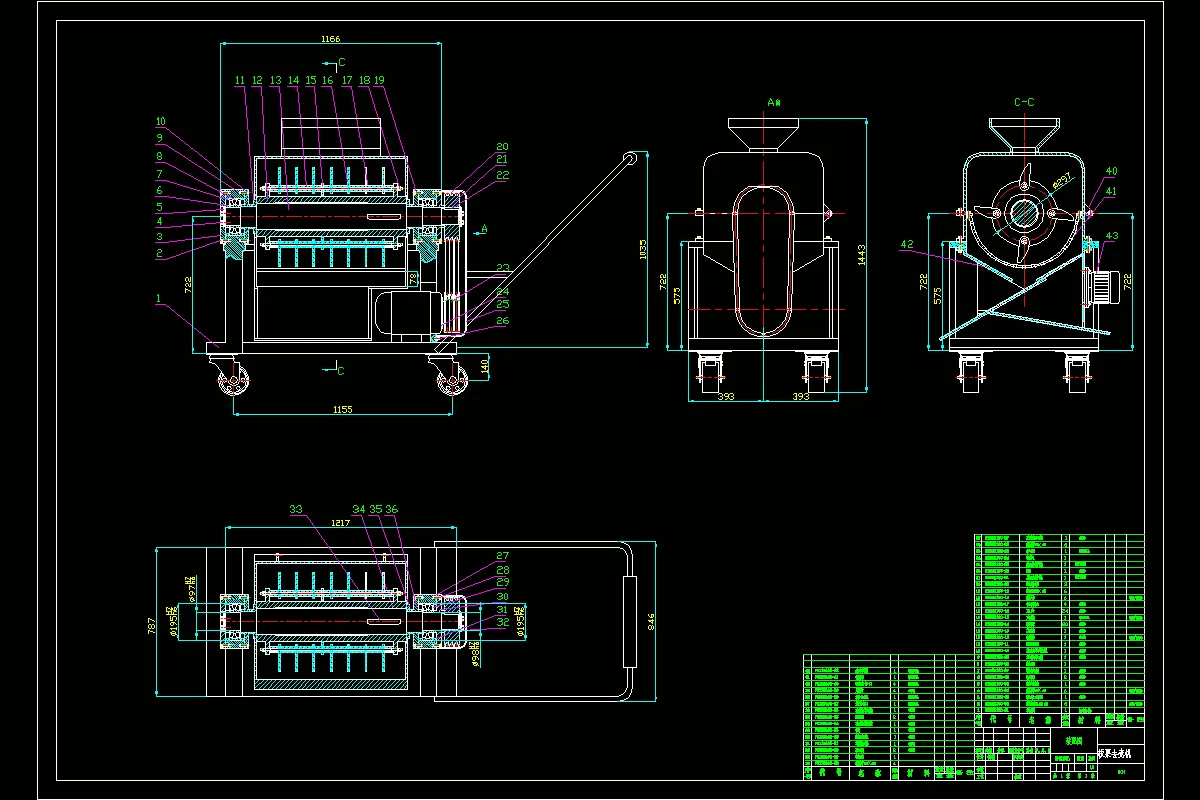The height and width of the screenshot is (800, 1200).
Task: Click part callout number 5
Action: pos(159,205)
